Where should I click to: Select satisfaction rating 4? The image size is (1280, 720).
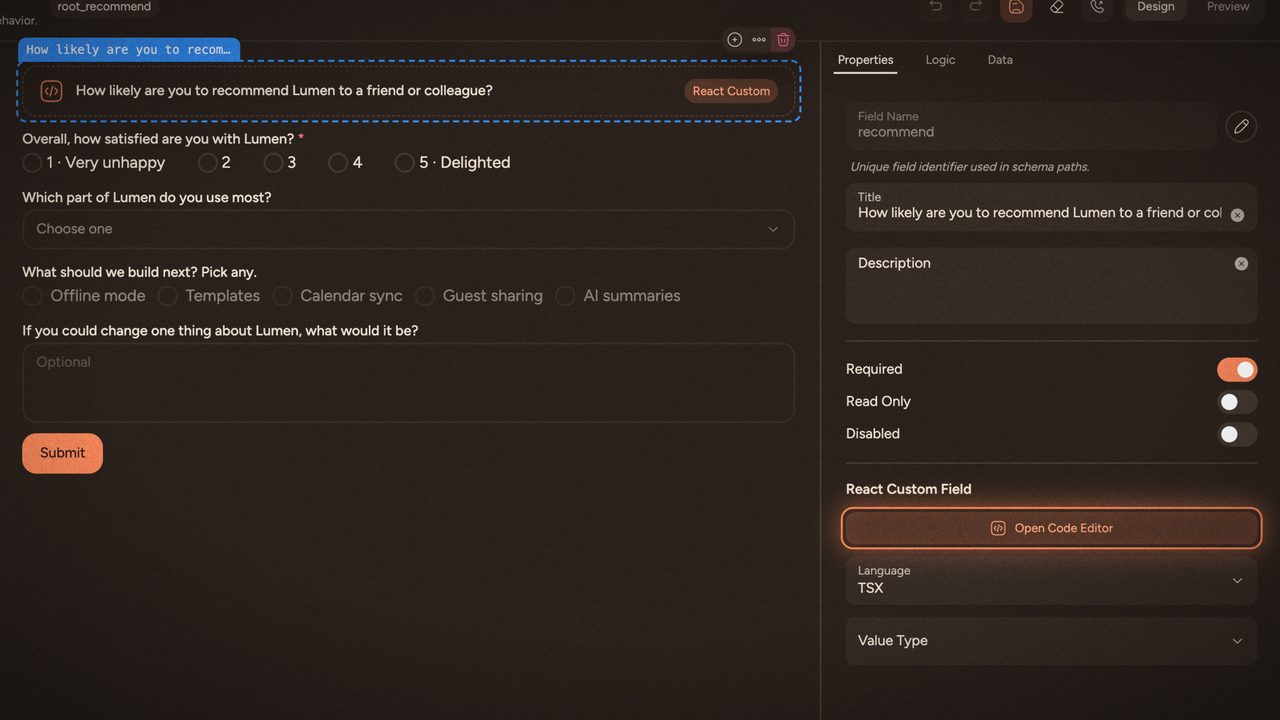click(338, 163)
